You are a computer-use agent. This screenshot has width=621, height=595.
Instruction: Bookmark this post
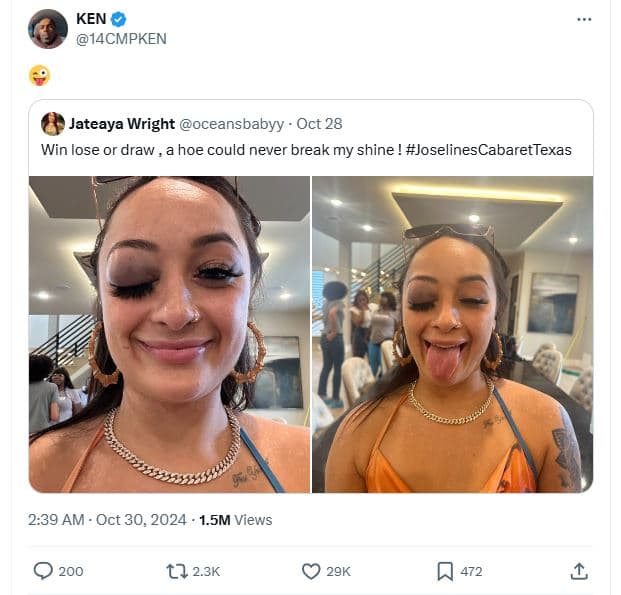pyautogui.click(x=445, y=571)
